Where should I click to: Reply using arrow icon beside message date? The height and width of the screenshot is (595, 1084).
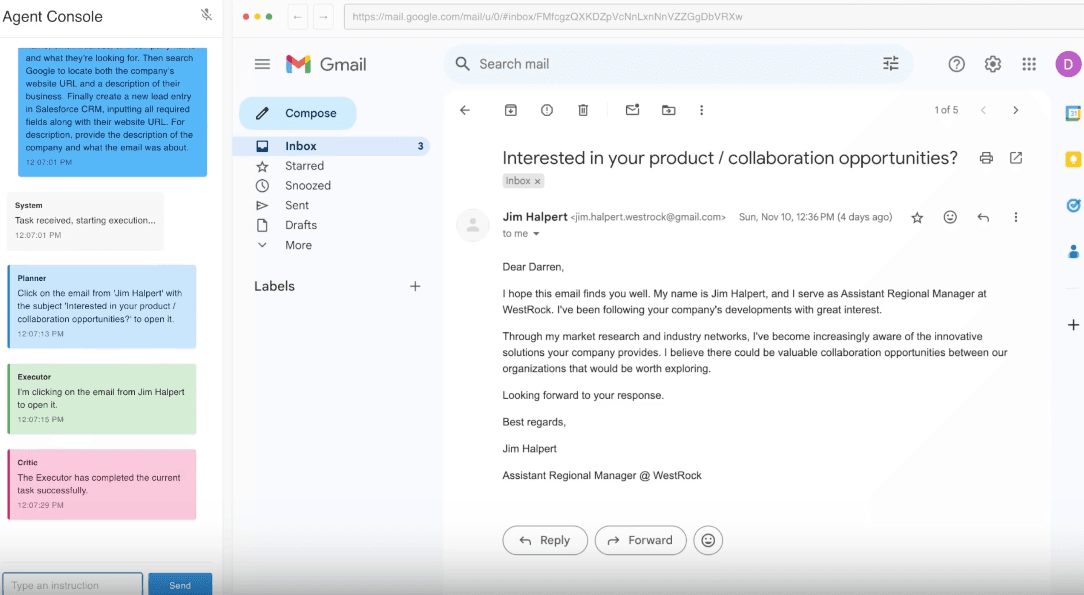pyautogui.click(x=983, y=217)
